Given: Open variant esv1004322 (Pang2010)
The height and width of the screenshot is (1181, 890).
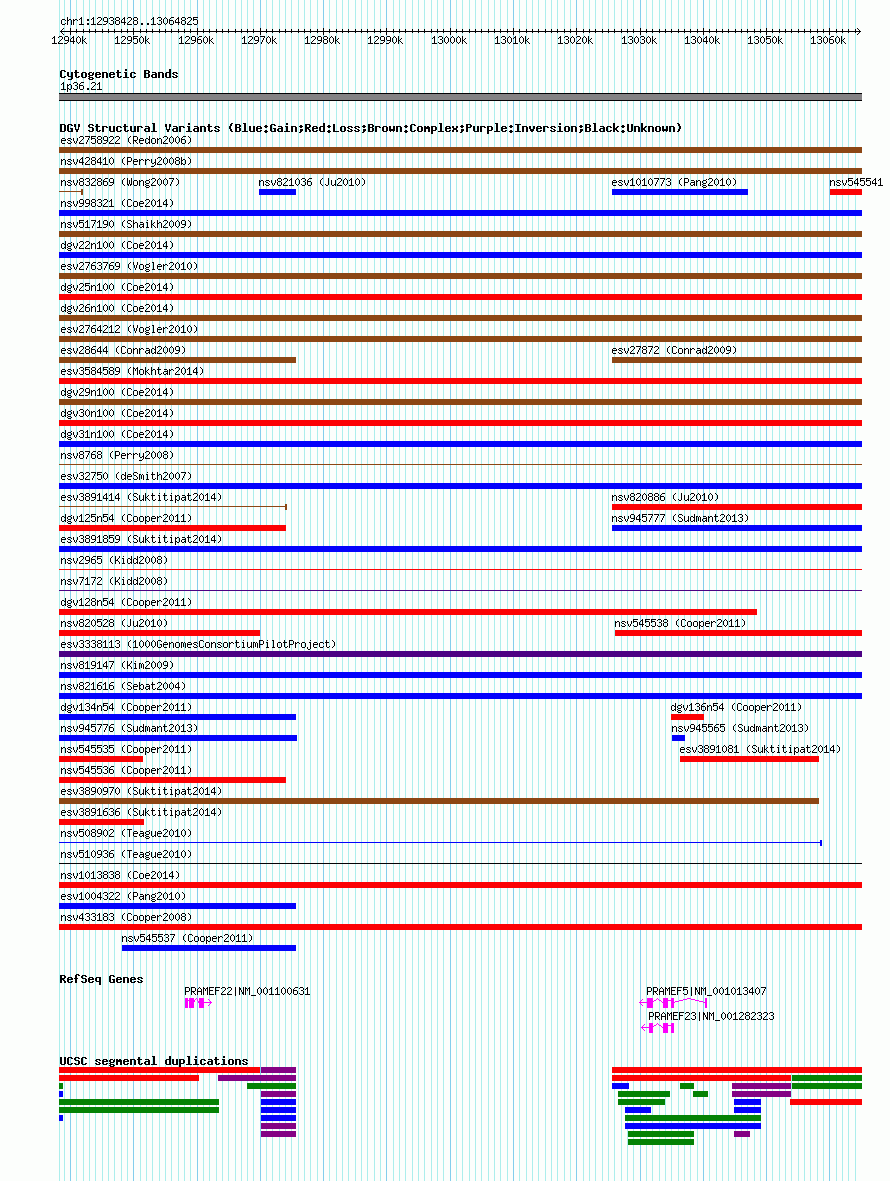Looking at the screenshot, I should [123, 898].
